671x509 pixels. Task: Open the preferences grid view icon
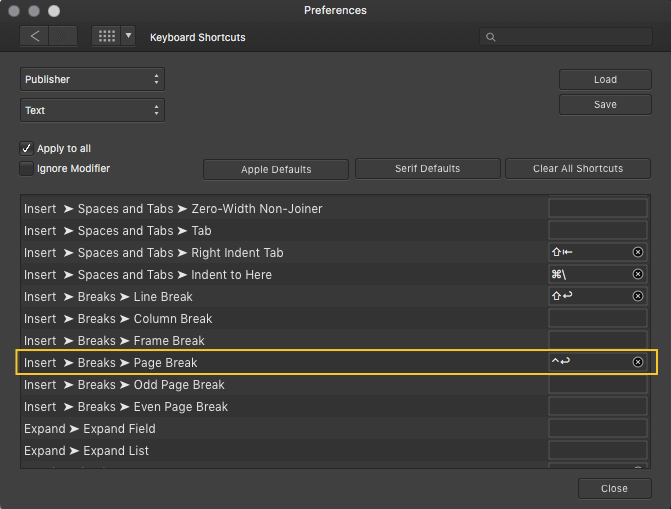[x=106, y=37]
